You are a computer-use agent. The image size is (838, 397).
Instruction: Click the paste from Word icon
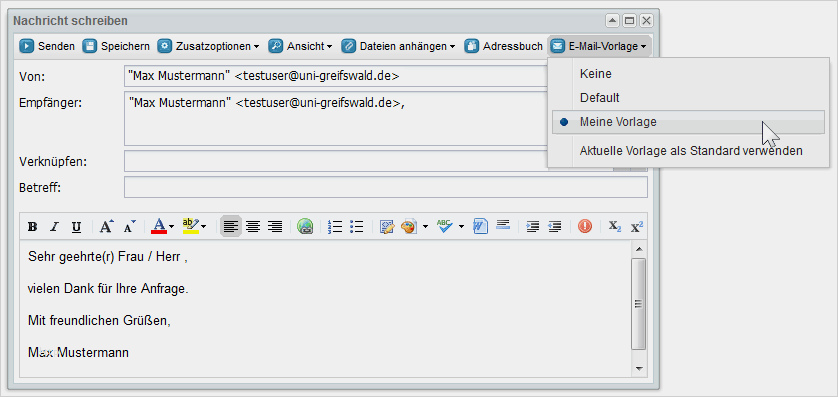click(x=480, y=227)
